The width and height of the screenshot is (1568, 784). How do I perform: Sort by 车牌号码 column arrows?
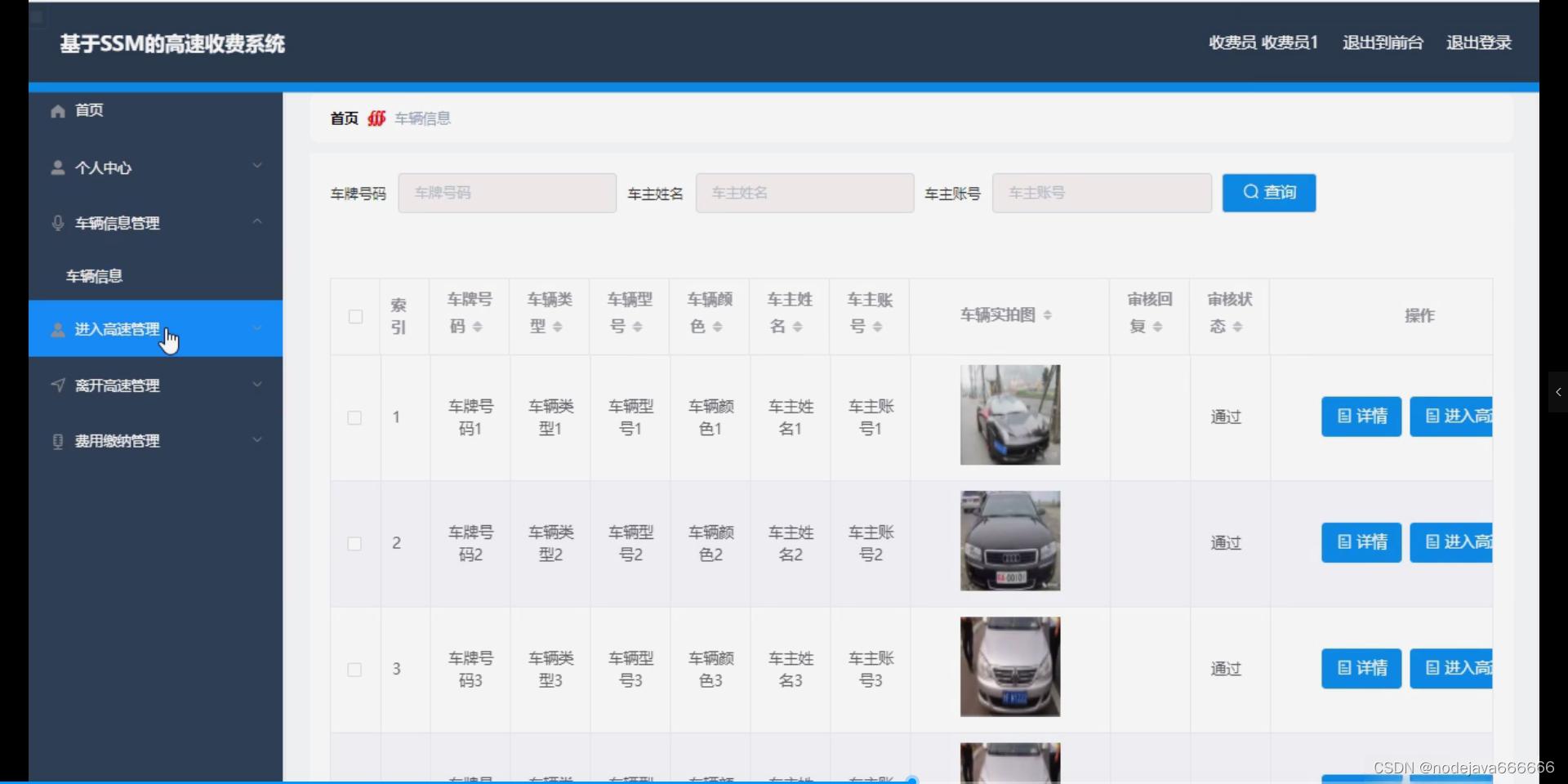478,327
